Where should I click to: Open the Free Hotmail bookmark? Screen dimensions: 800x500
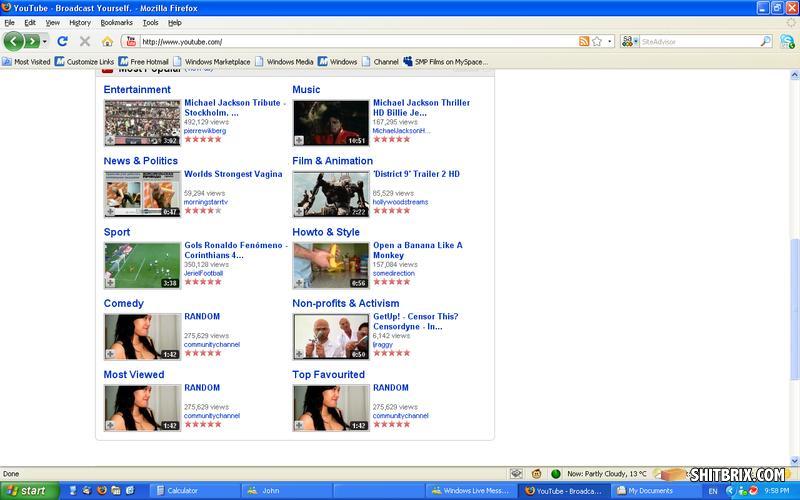[x=143, y=62]
